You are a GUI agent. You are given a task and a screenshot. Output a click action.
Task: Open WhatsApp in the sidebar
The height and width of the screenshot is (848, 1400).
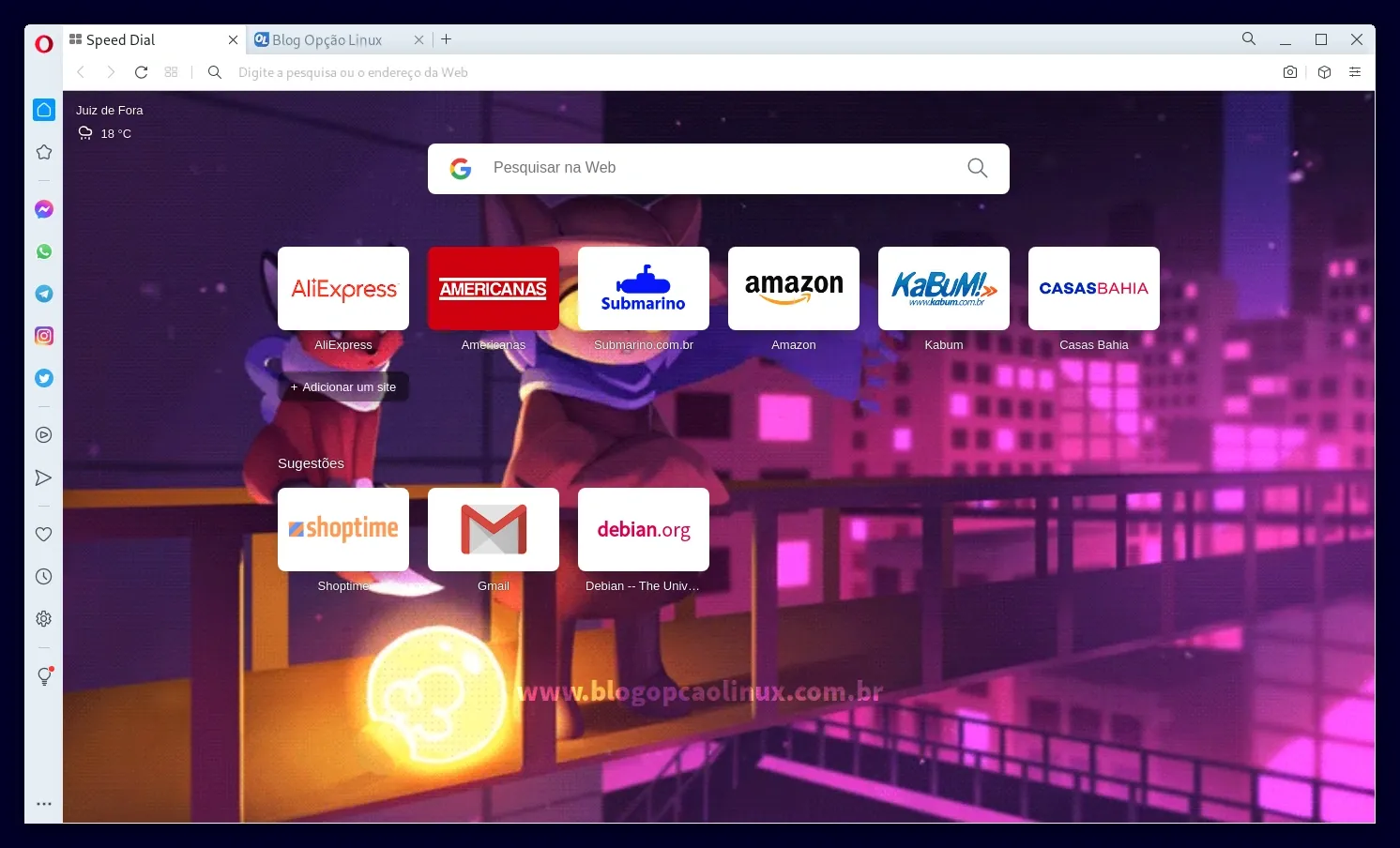[x=44, y=251]
